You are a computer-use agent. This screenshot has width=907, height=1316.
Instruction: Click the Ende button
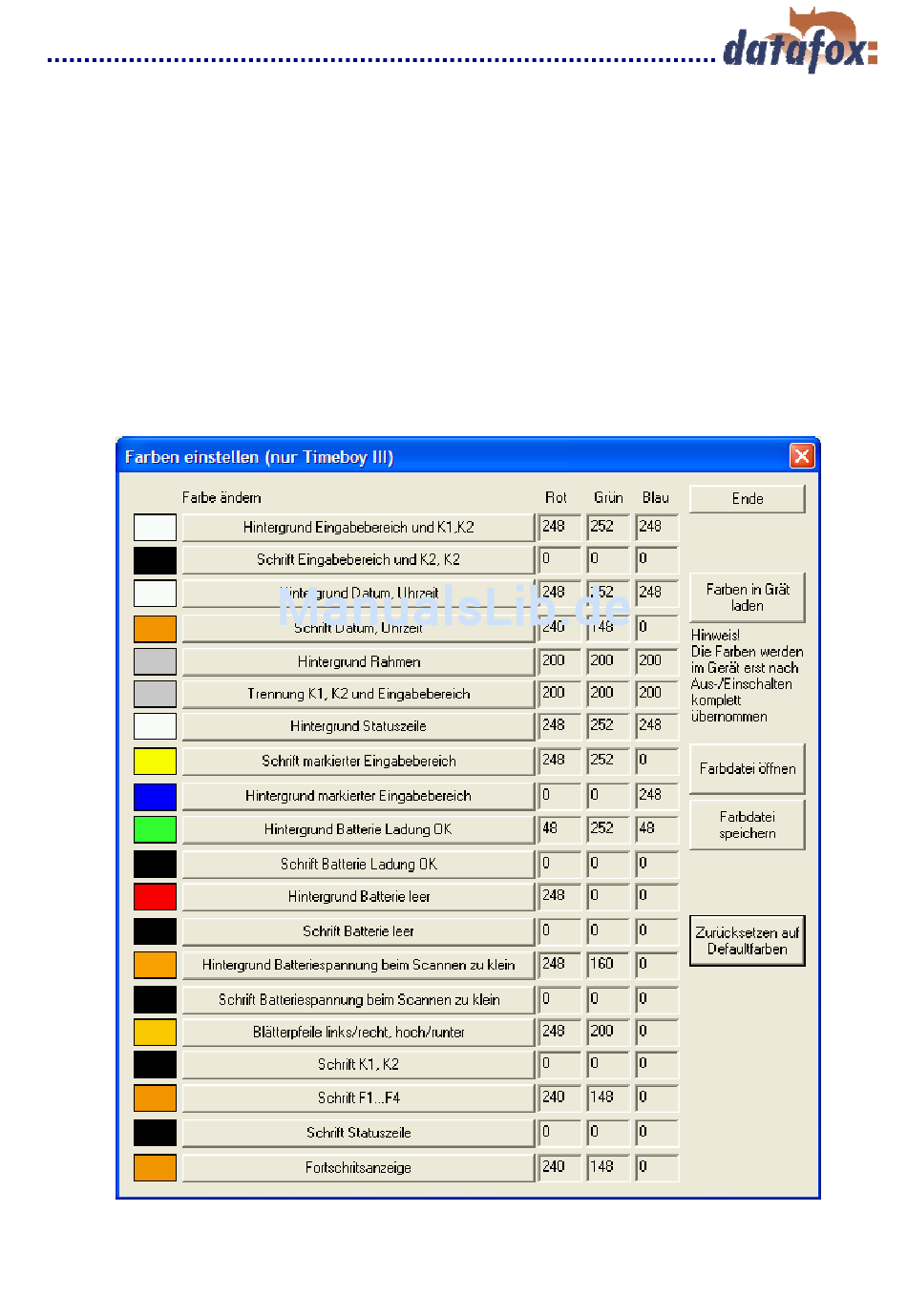(747, 498)
